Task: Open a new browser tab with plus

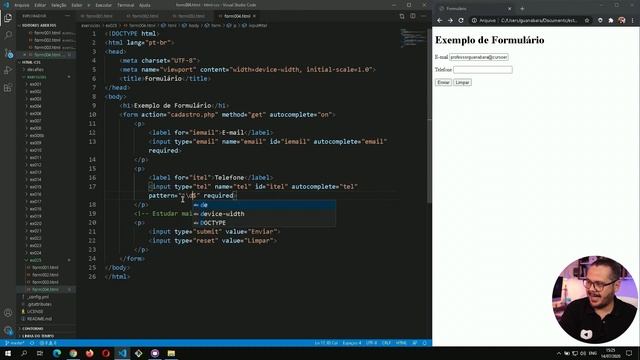Action: [x=522, y=9]
